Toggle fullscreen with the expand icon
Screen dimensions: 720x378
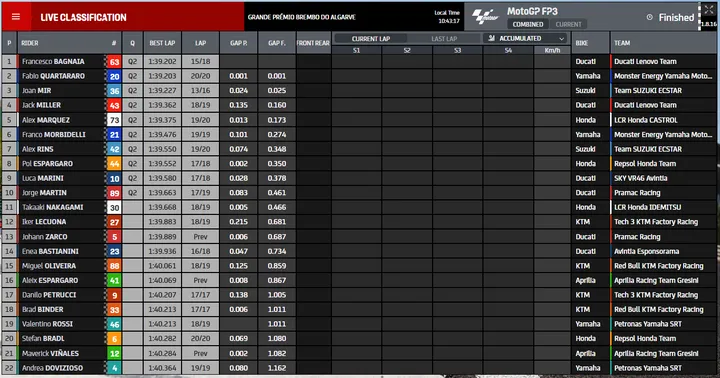(x=709, y=10)
